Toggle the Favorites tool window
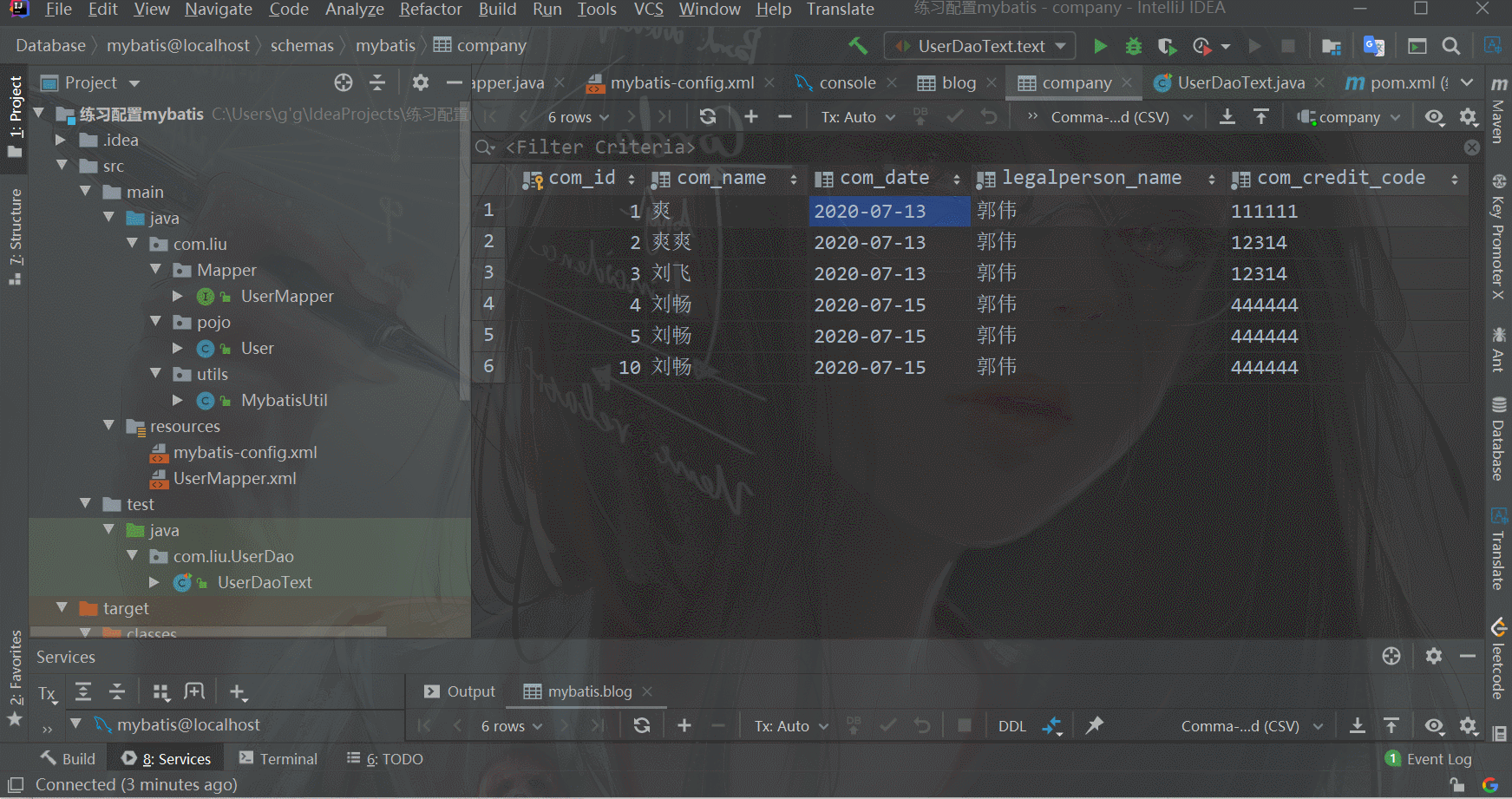Viewport: 1512px width, 799px height. click(15, 678)
